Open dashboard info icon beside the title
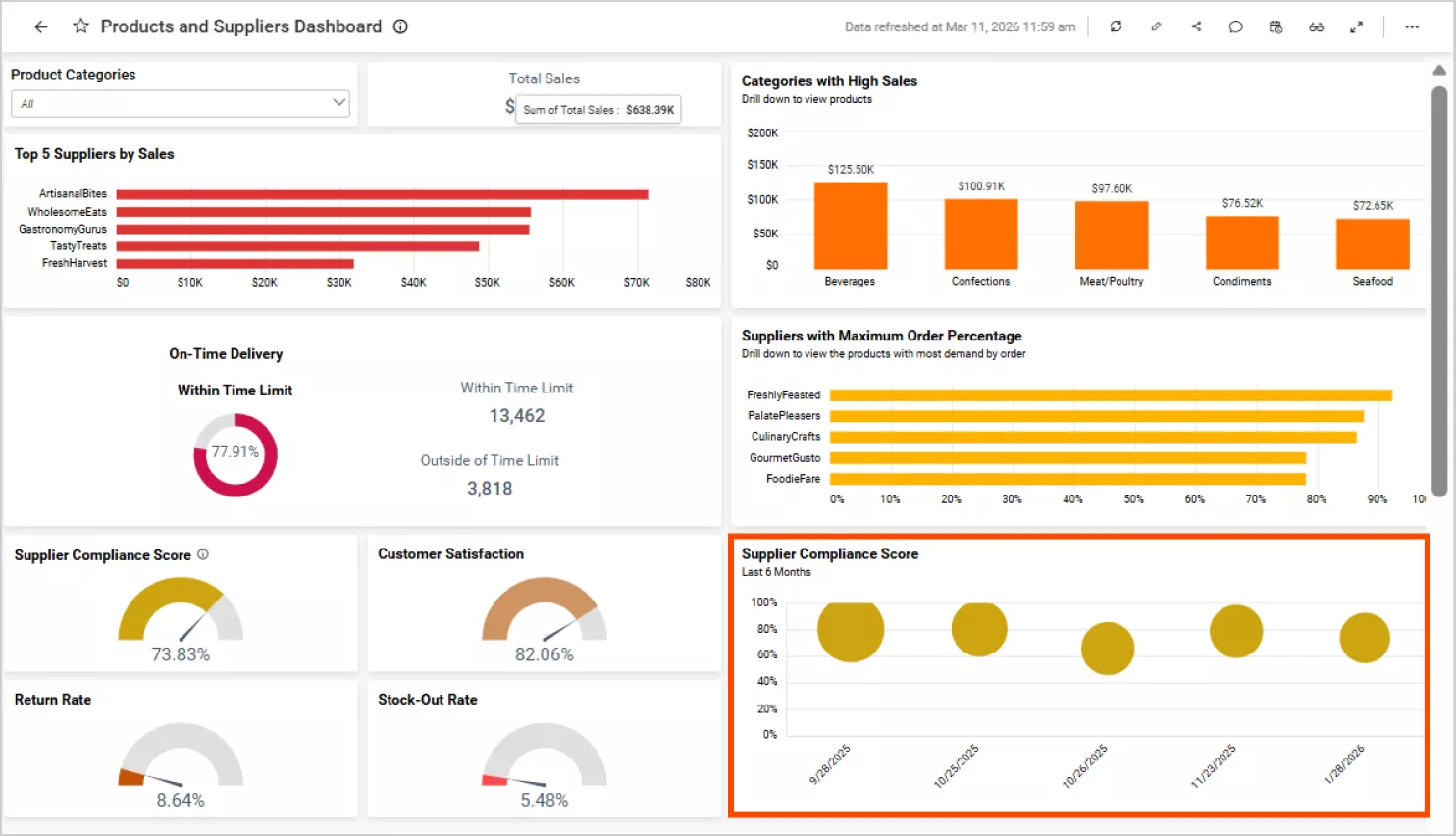The image size is (1456, 836). pos(400,26)
